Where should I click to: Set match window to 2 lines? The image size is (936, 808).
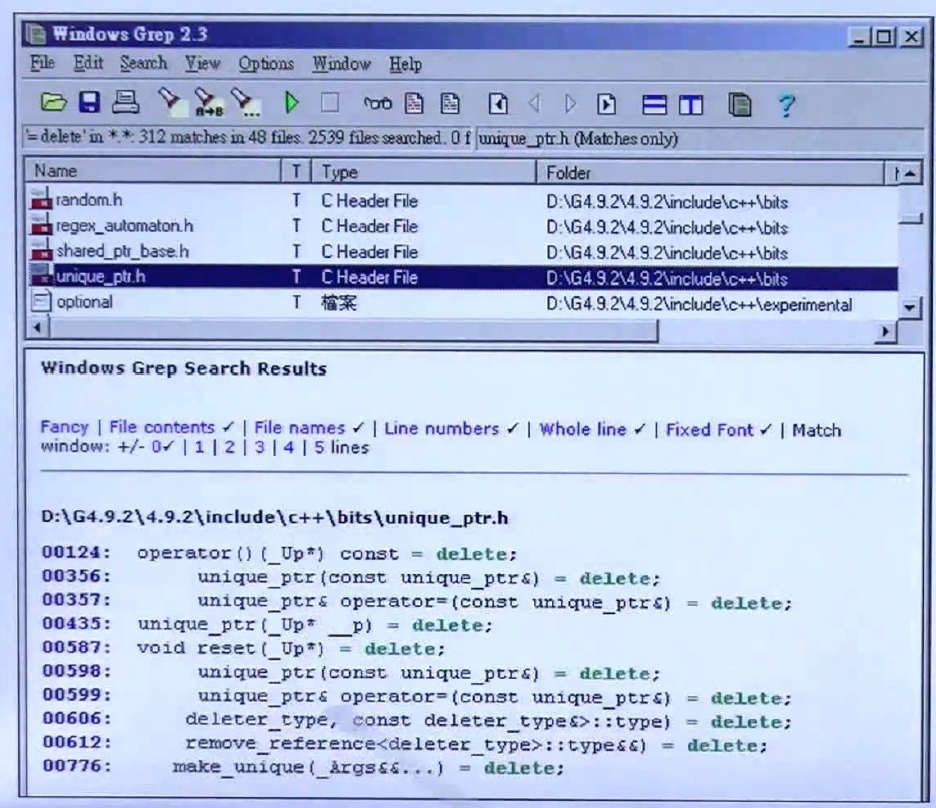point(229,447)
